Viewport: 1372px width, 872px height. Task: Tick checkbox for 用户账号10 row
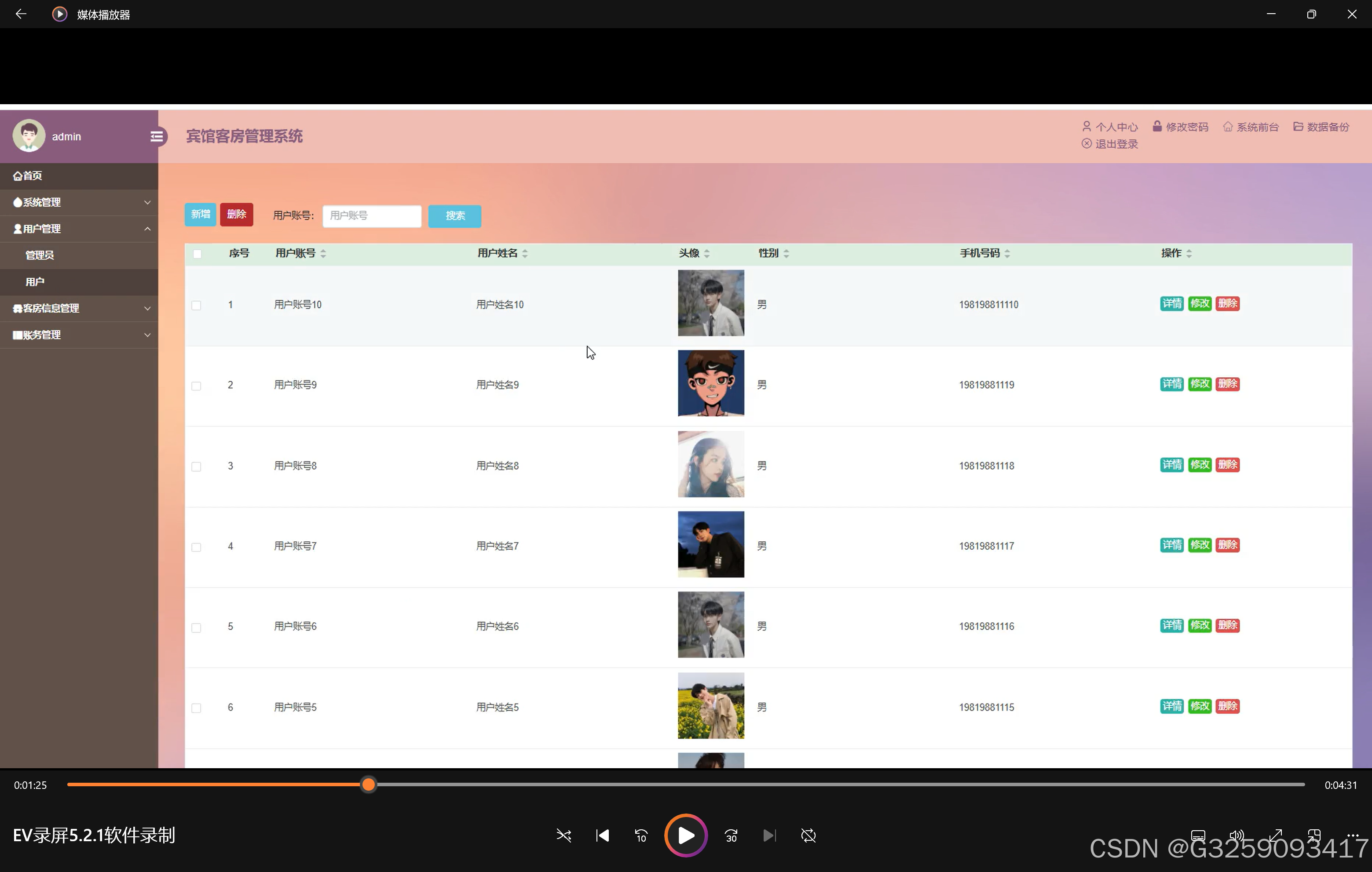click(197, 305)
